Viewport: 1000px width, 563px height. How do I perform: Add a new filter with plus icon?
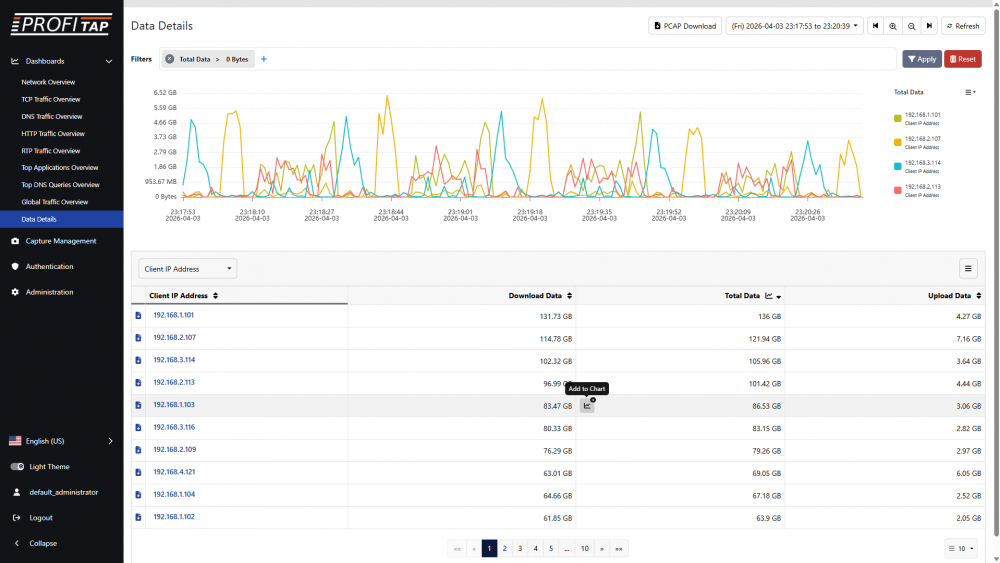(x=264, y=59)
